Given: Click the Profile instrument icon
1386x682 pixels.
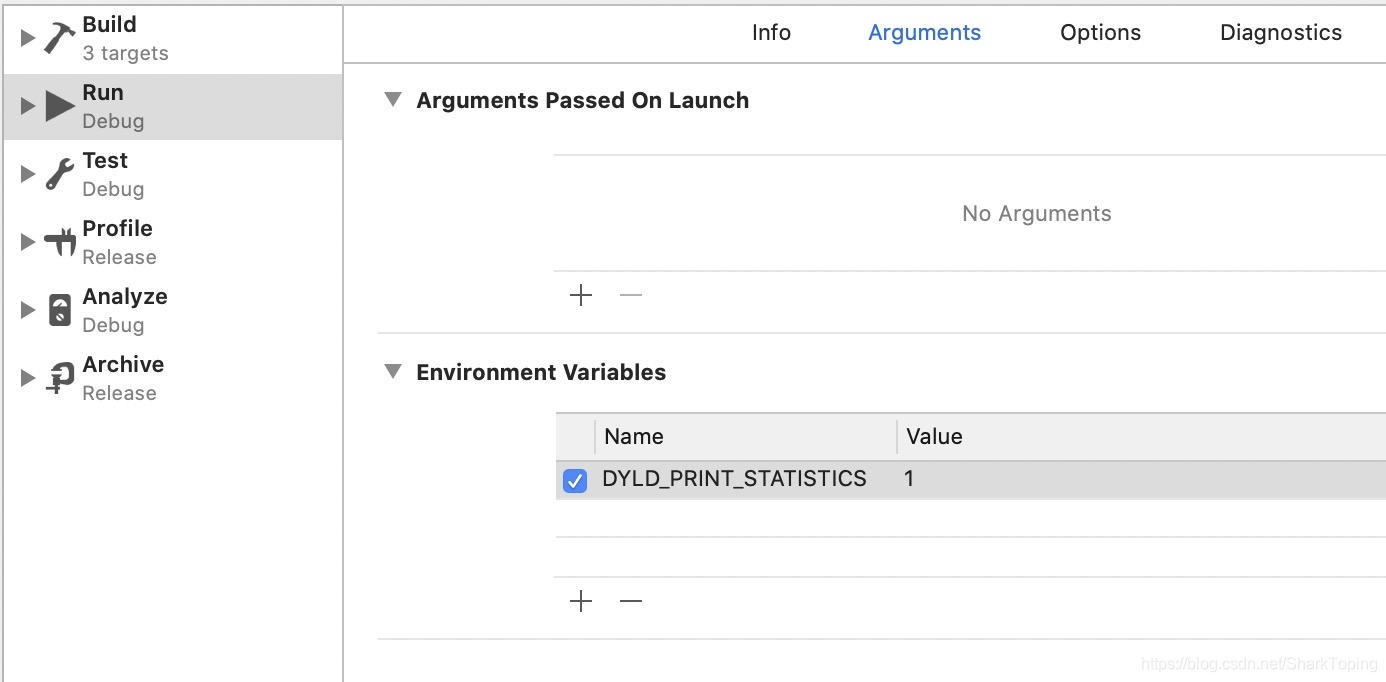Looking at the screenshot, I should coord(60,242).
